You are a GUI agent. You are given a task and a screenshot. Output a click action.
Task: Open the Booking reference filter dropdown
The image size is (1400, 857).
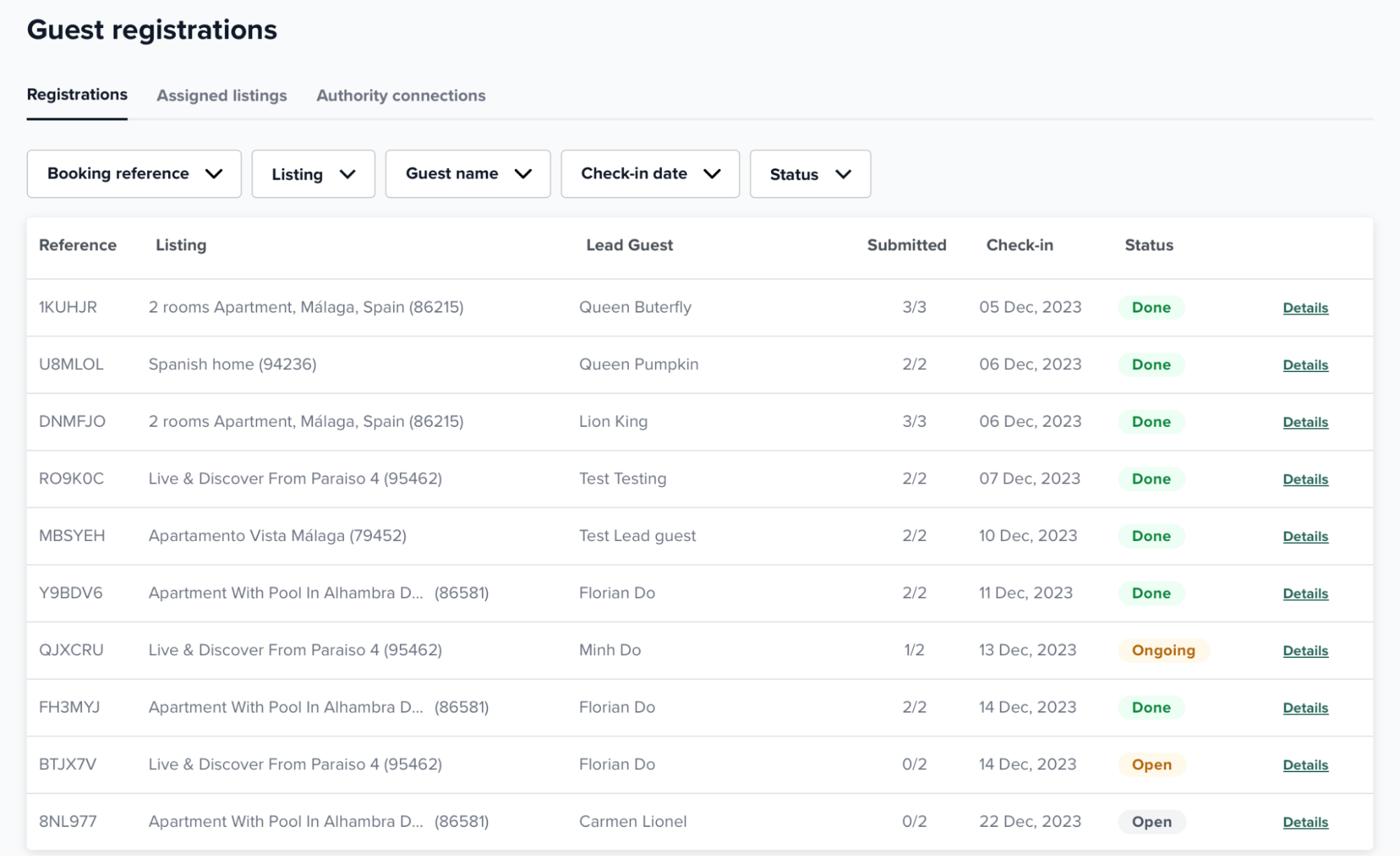coord(134,174)
